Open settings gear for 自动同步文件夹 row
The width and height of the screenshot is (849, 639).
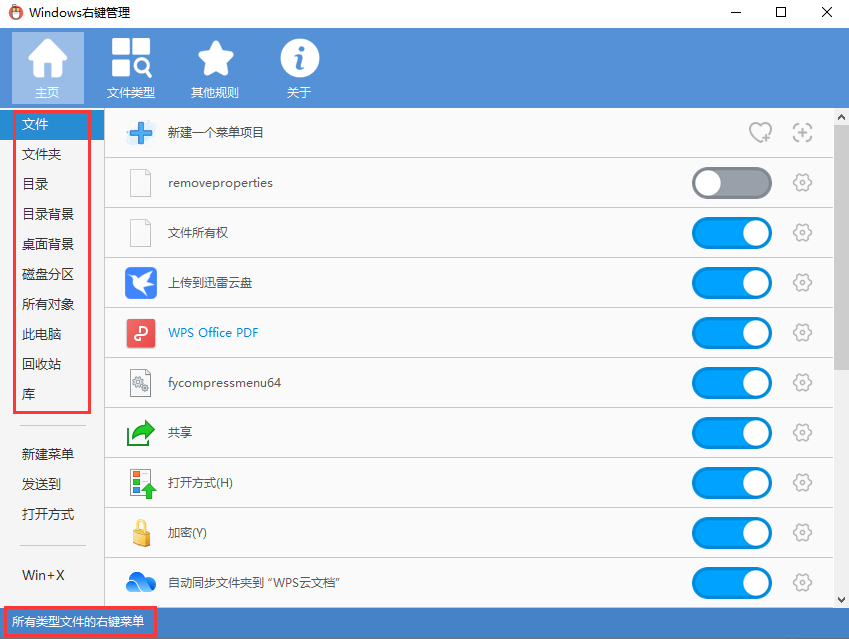coord(802,583)
